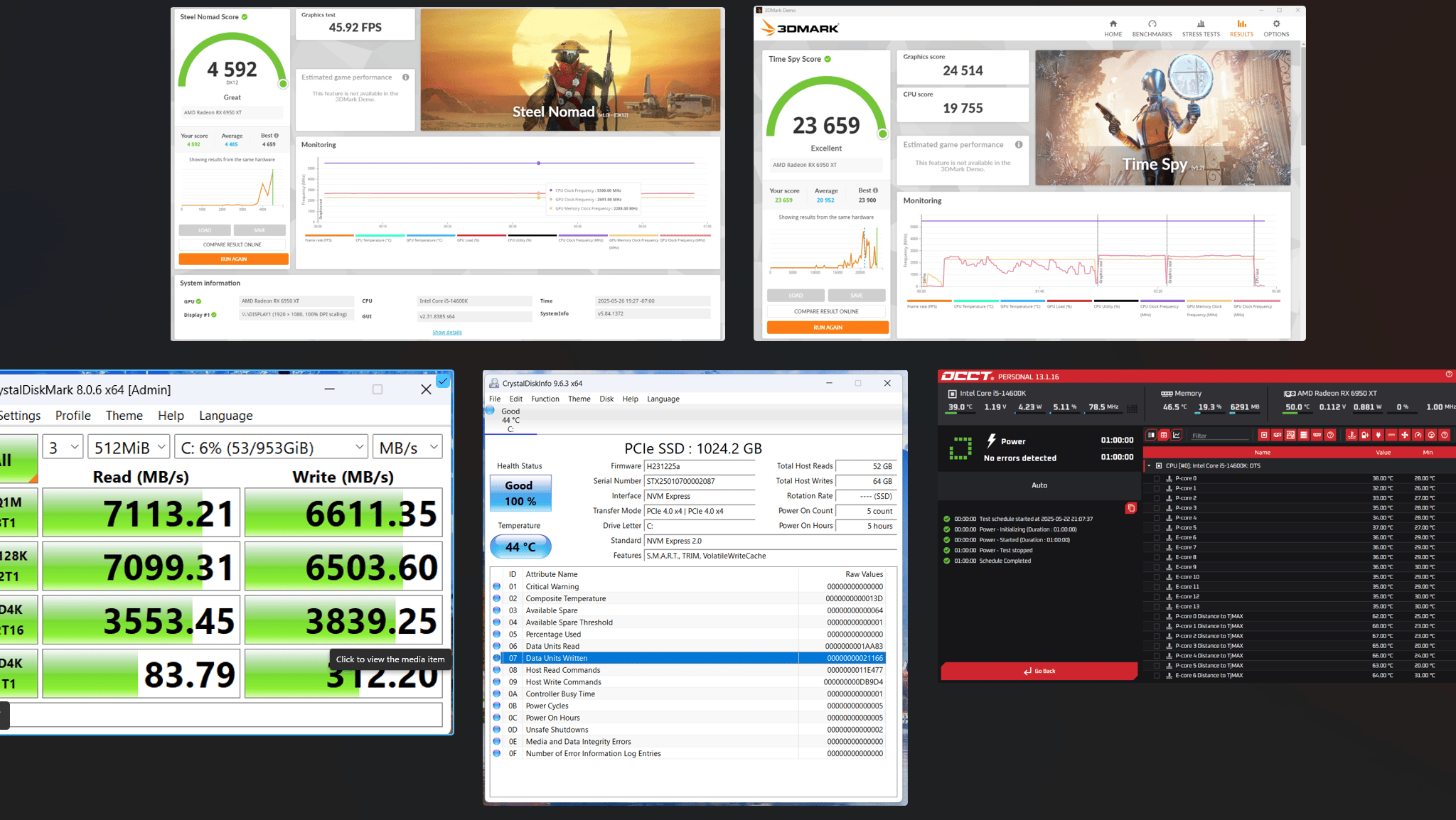Toggle the CPU sensor filter icon in OCCT

1264,435
